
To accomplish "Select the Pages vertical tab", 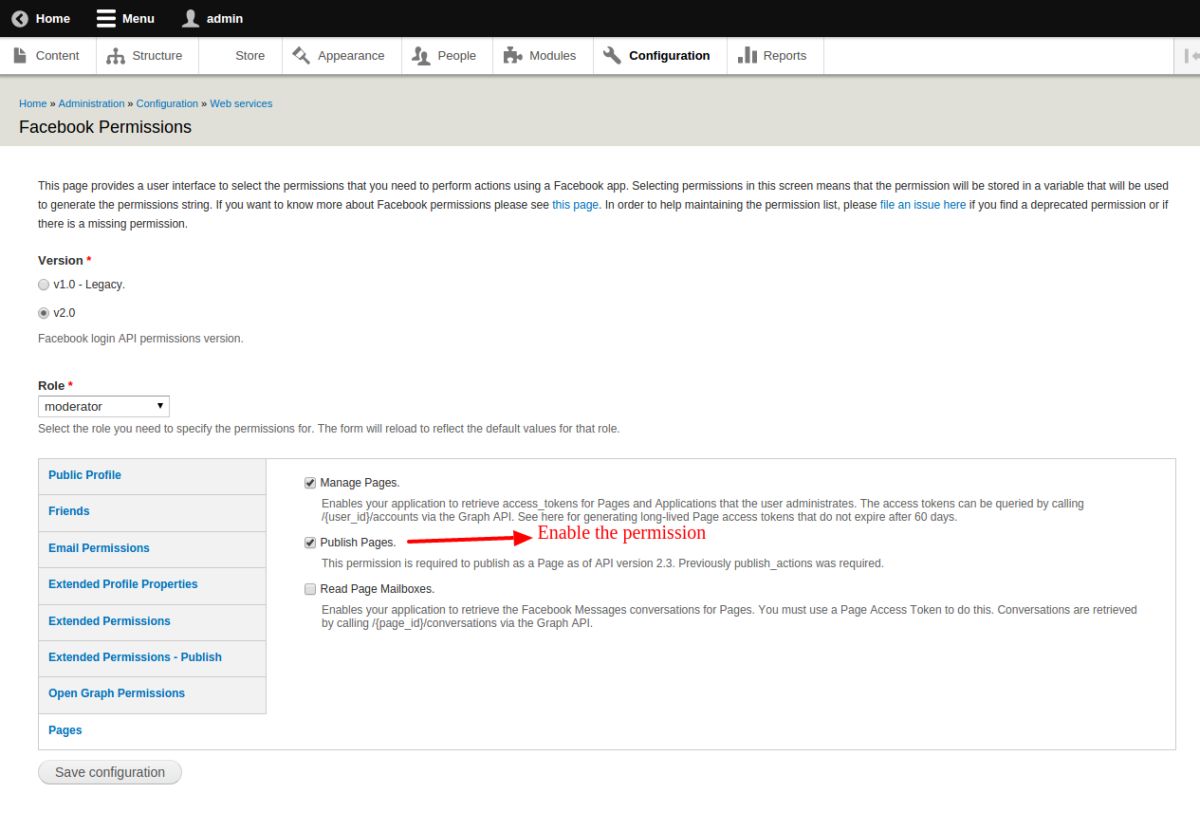I will [152, 731].
